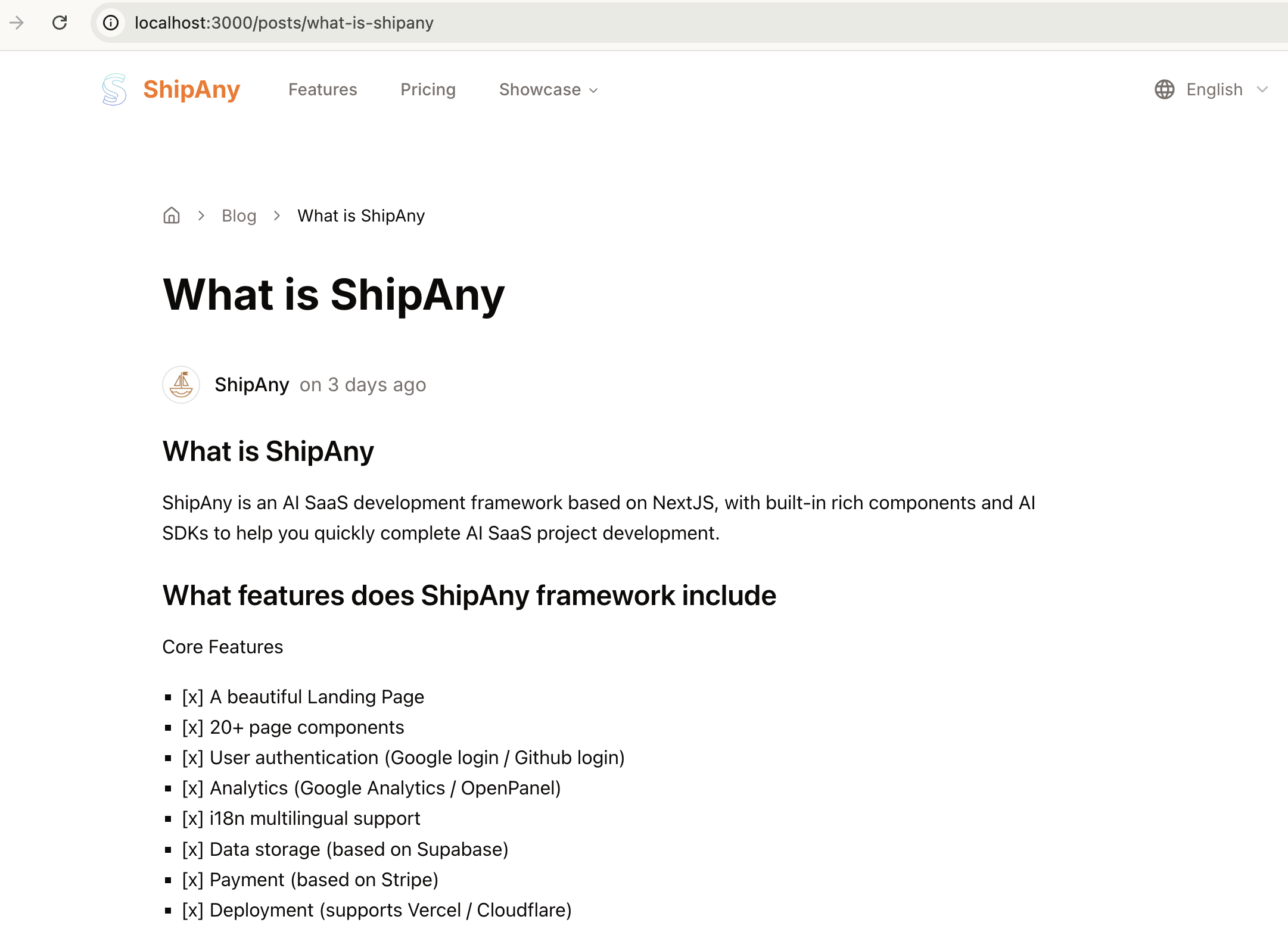Click the globe language icon
The width and height of the screenshot is (1288, 935).
(x=1164, y=89)
